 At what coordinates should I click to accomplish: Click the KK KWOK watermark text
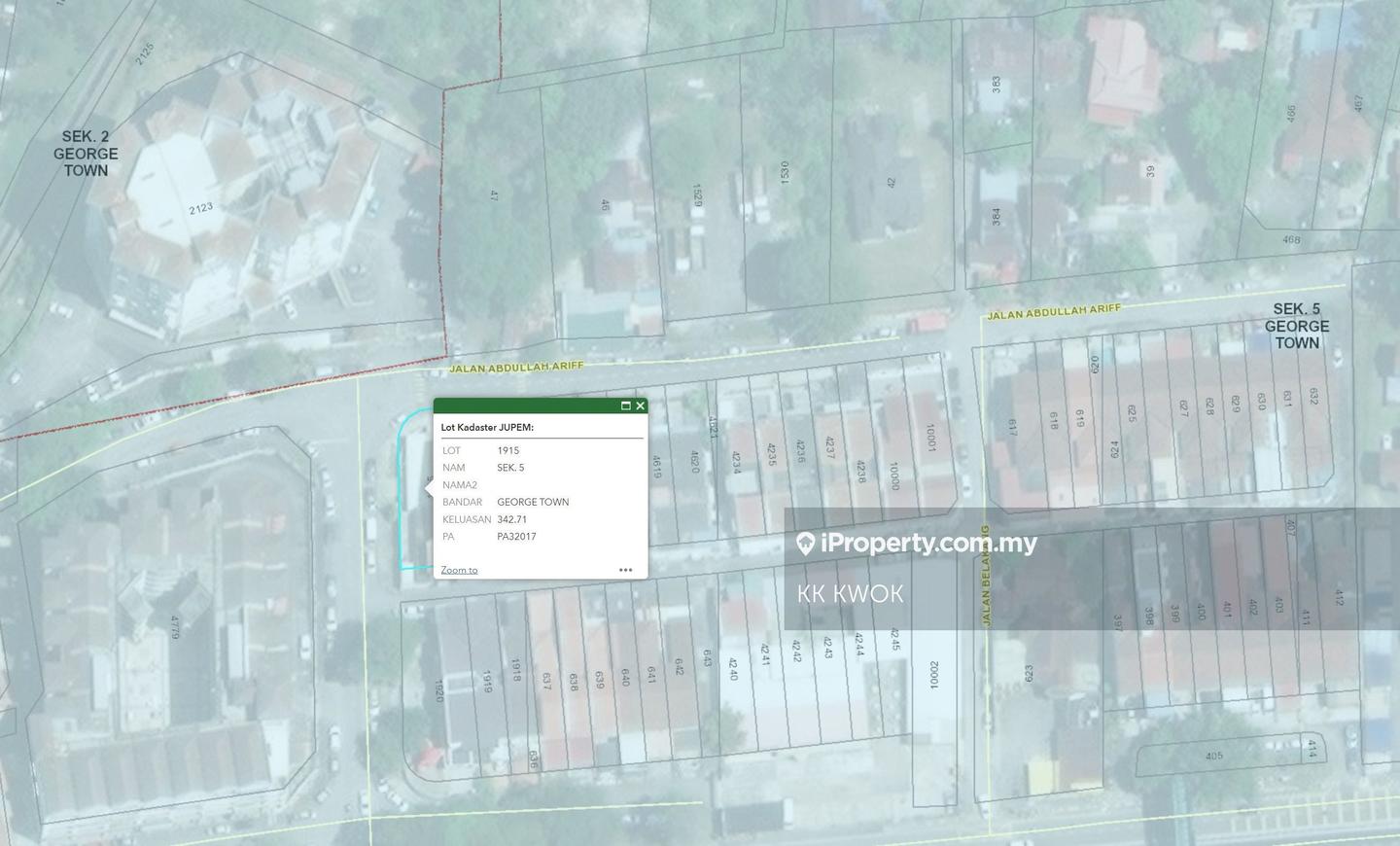tap(850, 593)
